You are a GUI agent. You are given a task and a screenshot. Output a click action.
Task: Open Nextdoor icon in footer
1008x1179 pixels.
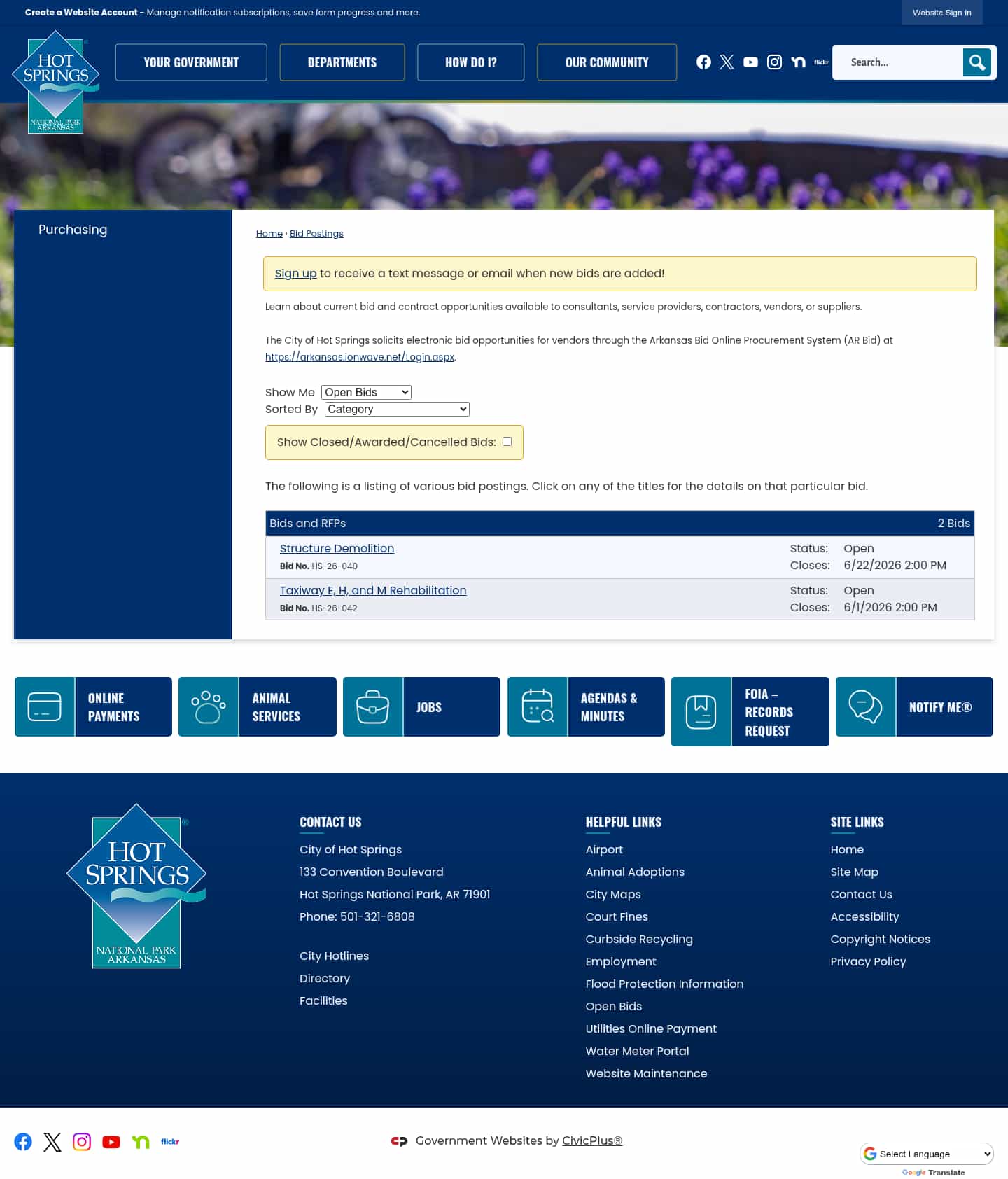[141, 1142]
